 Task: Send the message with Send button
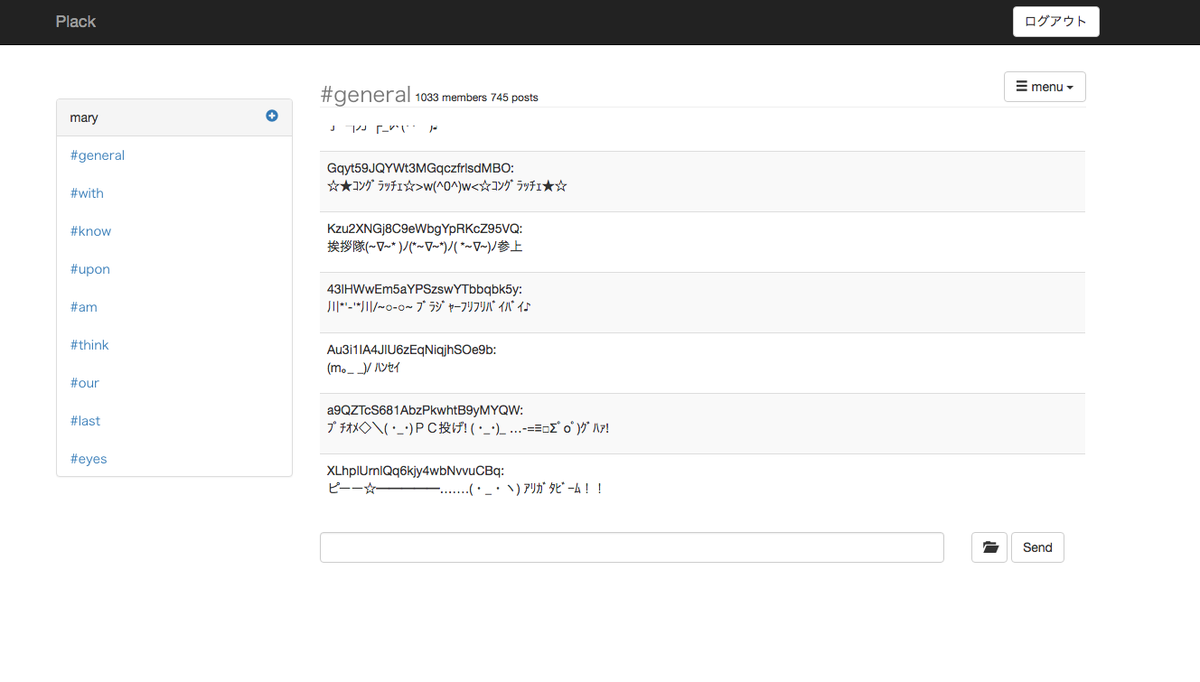[x=1037, y=547]
